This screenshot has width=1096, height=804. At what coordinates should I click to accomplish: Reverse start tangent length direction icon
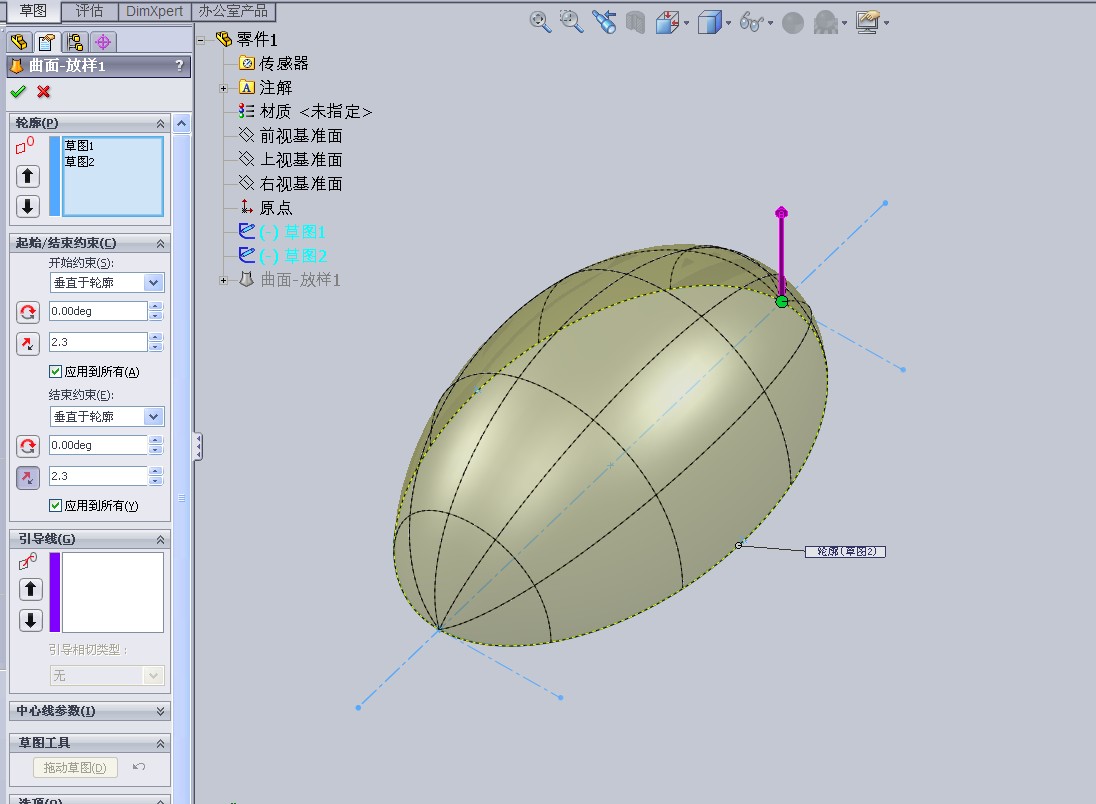(x=28, y=343)
